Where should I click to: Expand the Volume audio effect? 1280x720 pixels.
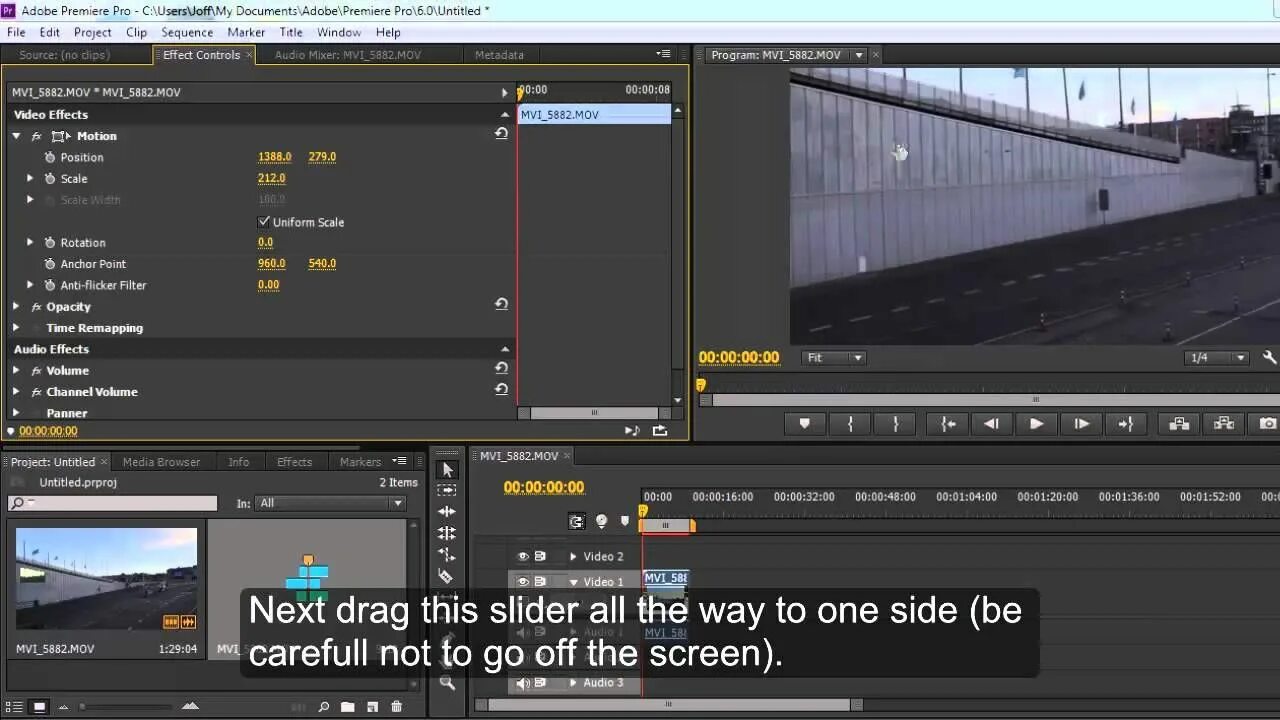pos(16,371)
